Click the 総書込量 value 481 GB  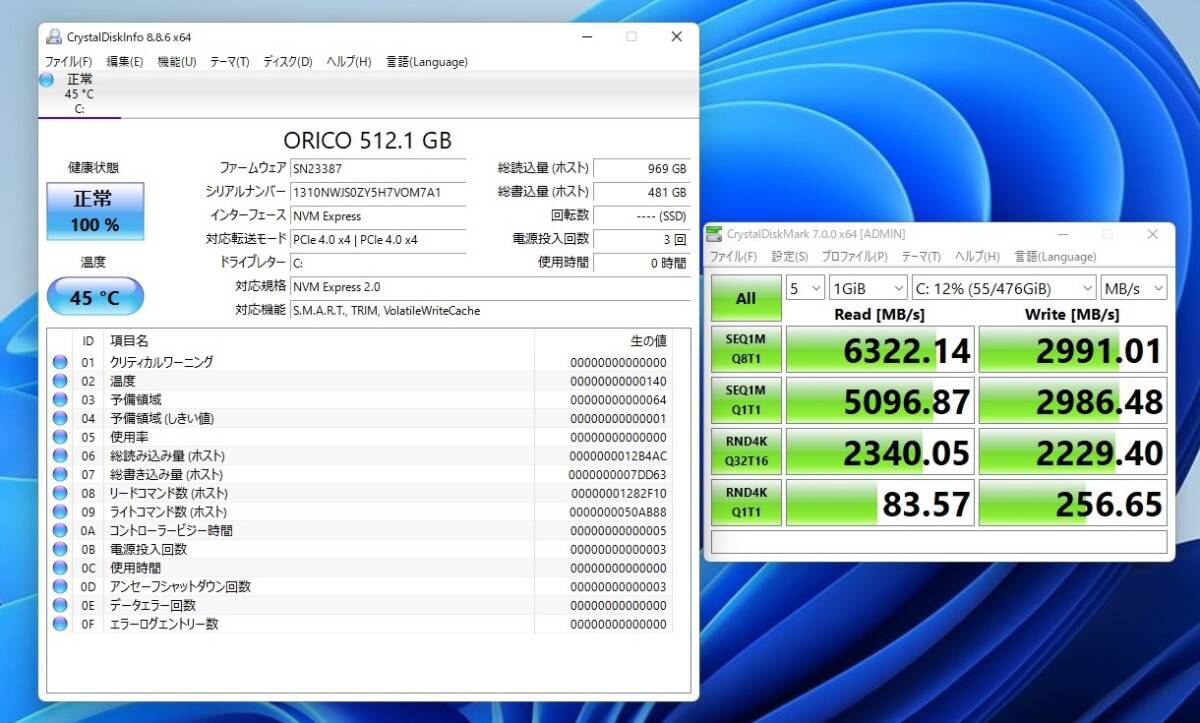(641, 192)
